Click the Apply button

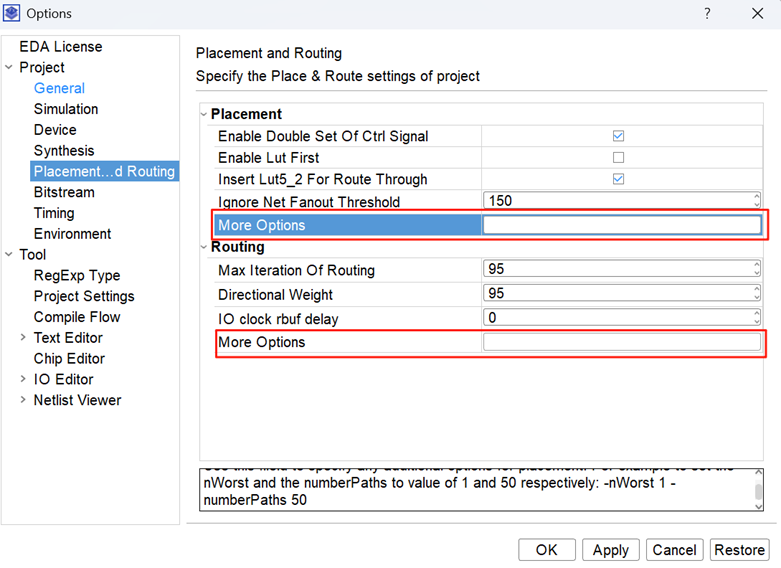[610, 550]
